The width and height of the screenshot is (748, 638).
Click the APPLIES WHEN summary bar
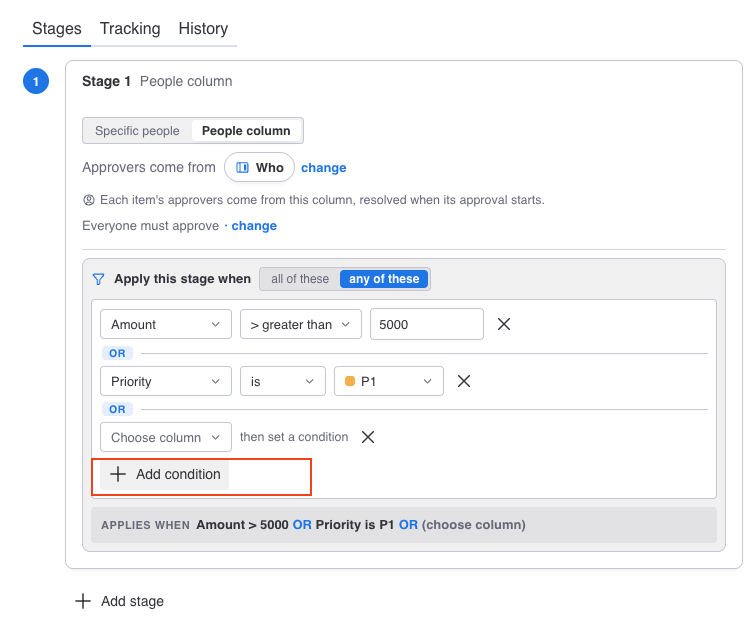[x=404, y=525]
